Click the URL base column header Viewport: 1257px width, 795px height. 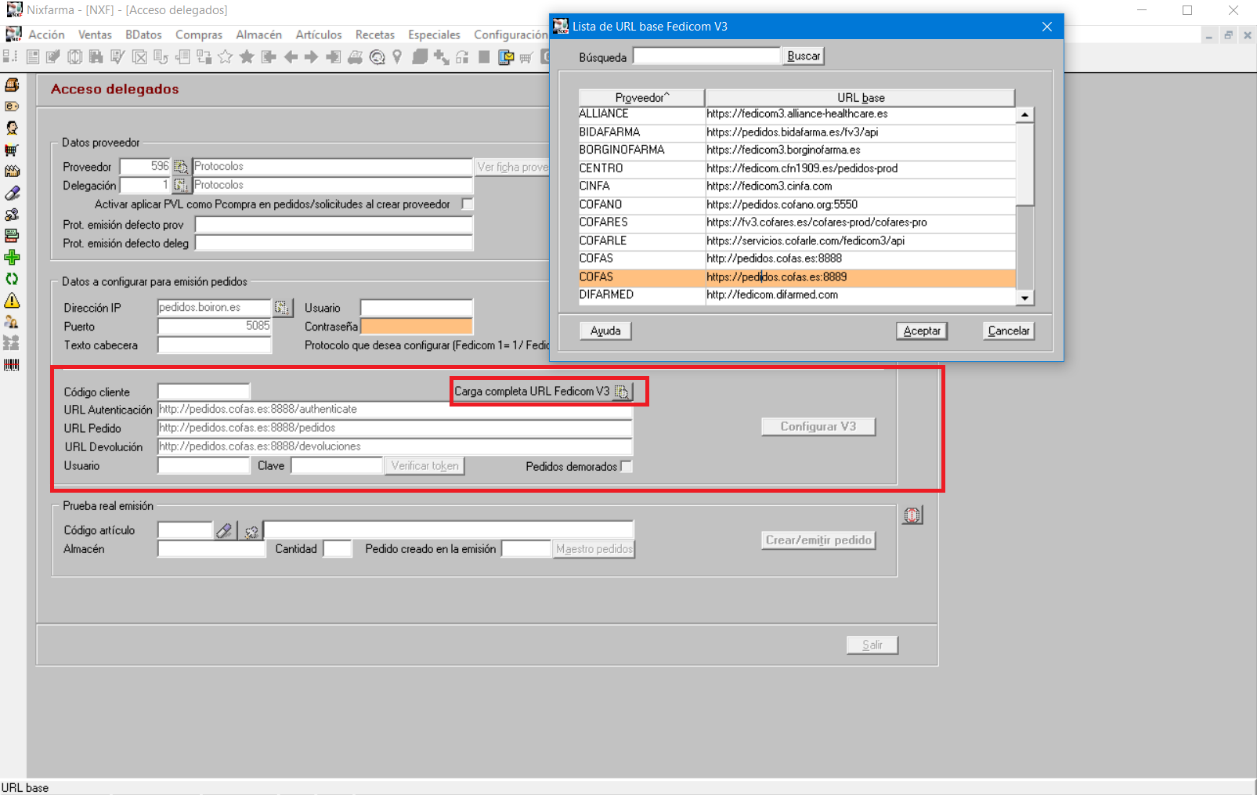click(860, 98)
